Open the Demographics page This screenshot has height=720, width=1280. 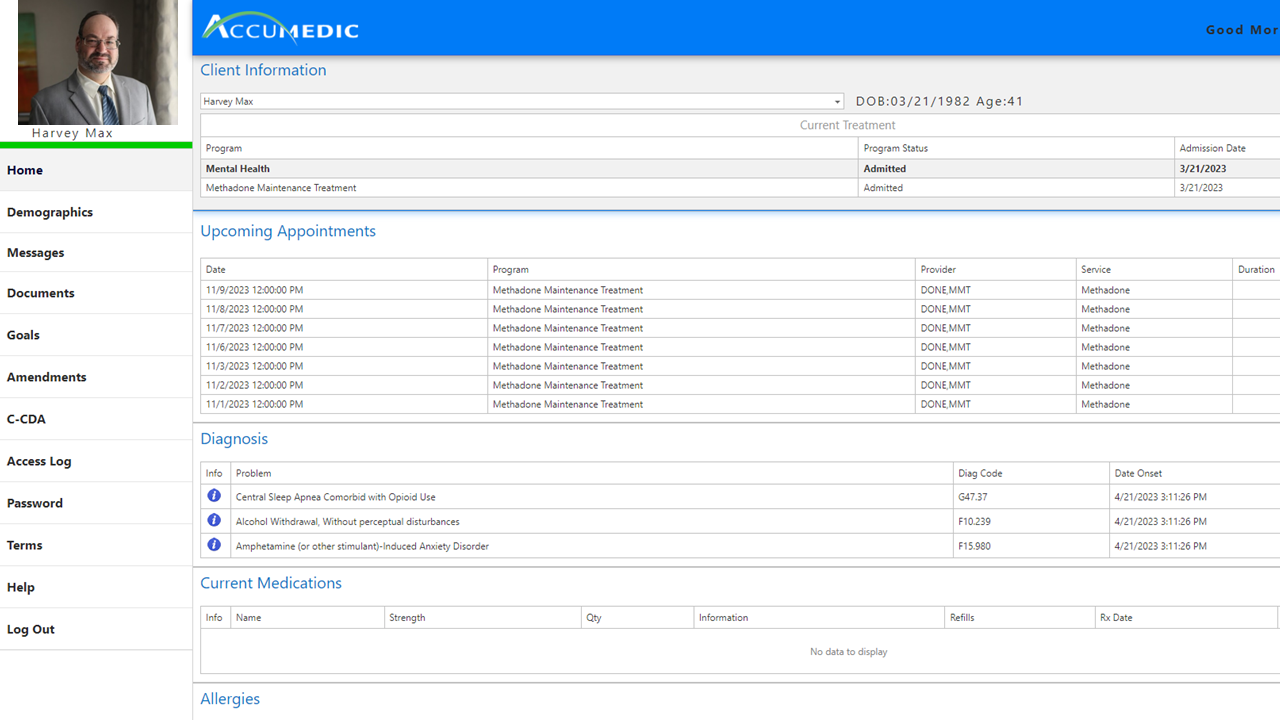pyautogui.click(x=49, y=212)
